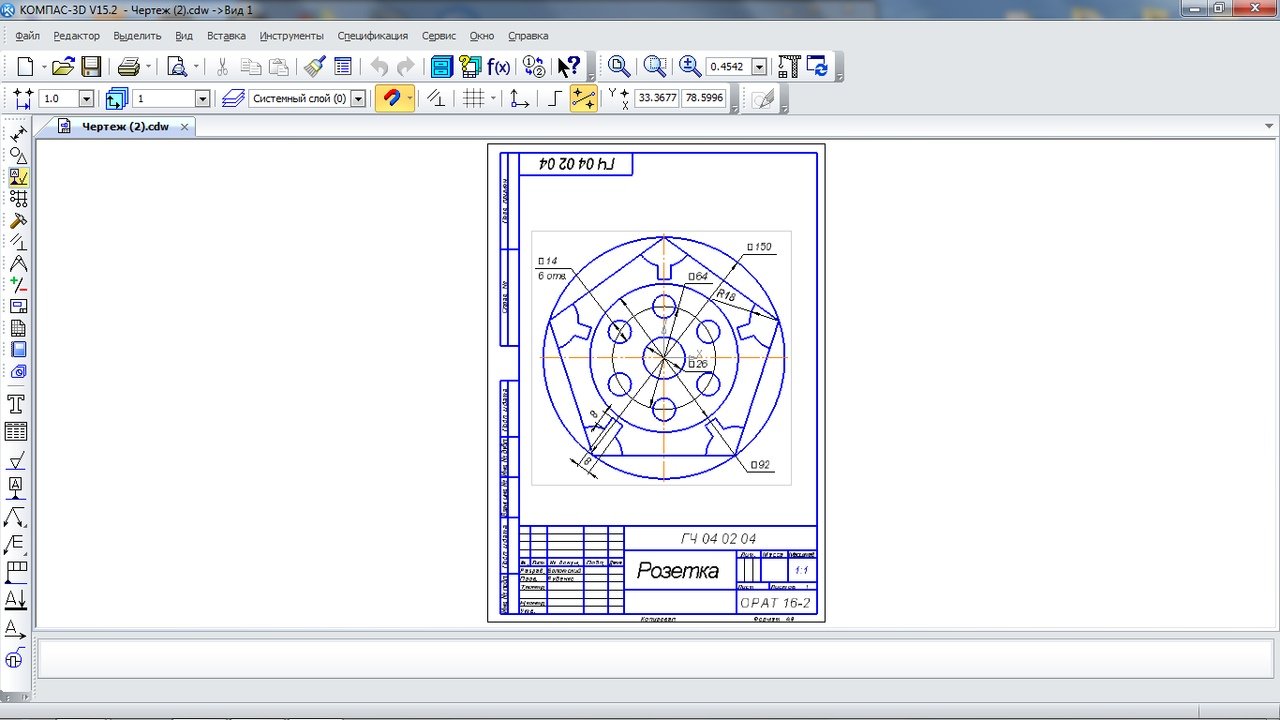1280x720 pixels.
Task: Switch to the Чертеж (2).cdw tab
Action: (125, 127)
